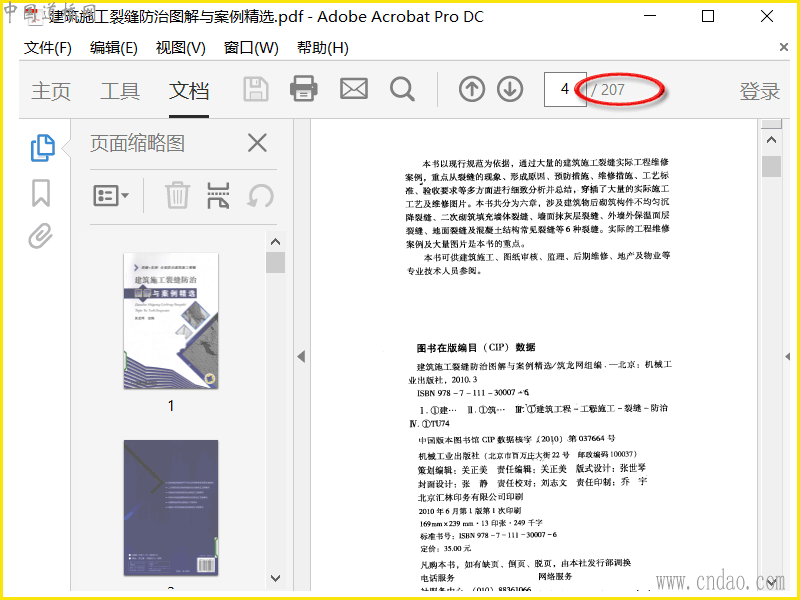Screen dimensions: 800x600
Task: Expand the right tools pane arrow
Action: click(x=787, y=356)
